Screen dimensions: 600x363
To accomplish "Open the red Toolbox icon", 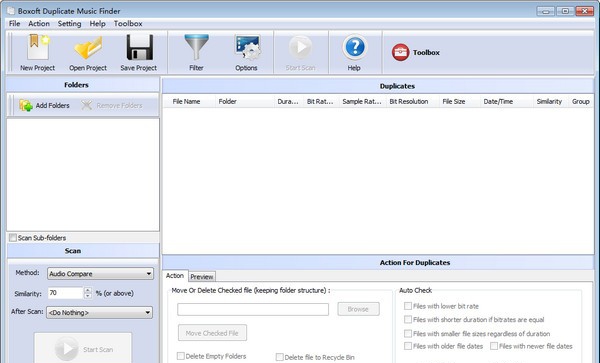I will [x=400, y=52].
